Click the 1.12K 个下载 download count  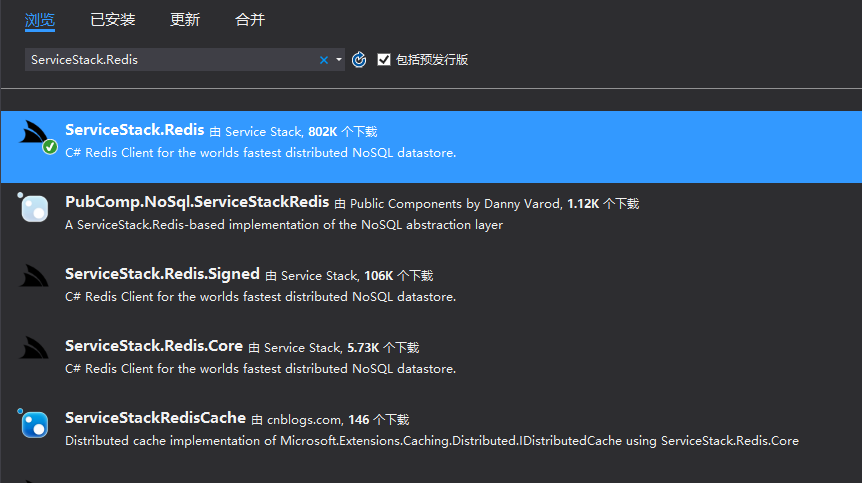[x=603, y=204]
